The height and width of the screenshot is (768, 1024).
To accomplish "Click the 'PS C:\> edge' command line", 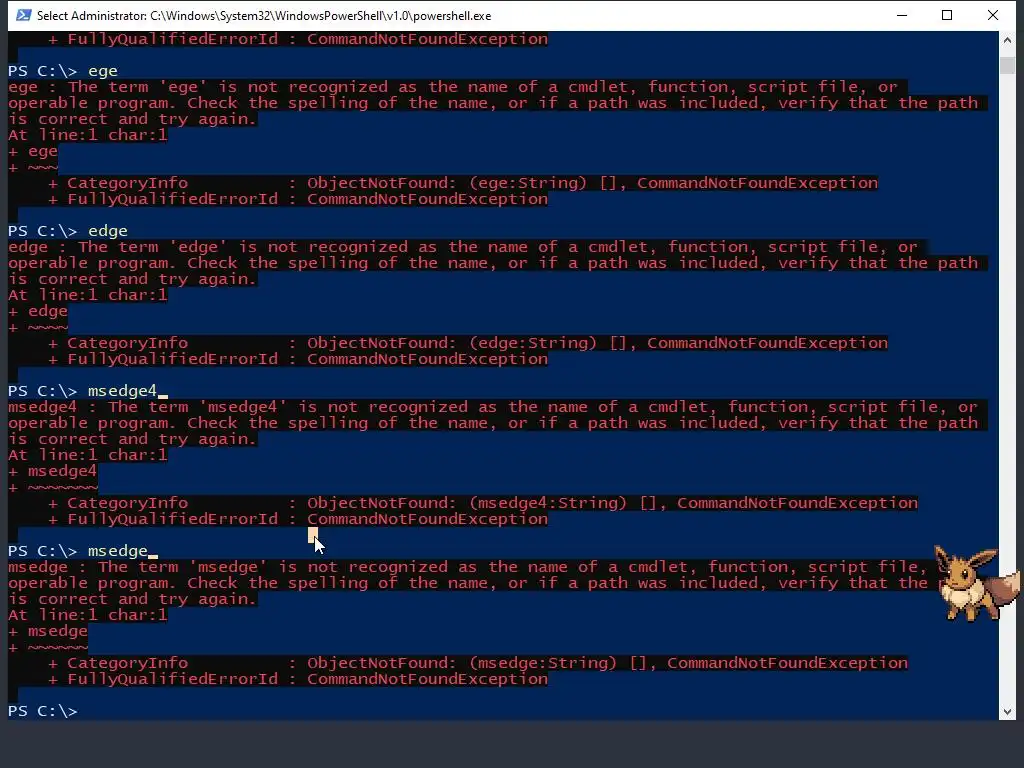I will [68, 231].
